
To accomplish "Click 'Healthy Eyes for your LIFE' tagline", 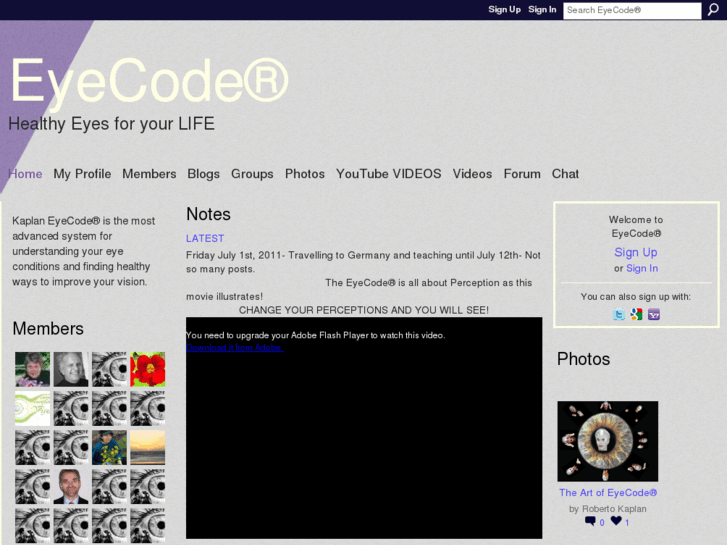I will 111,124.
